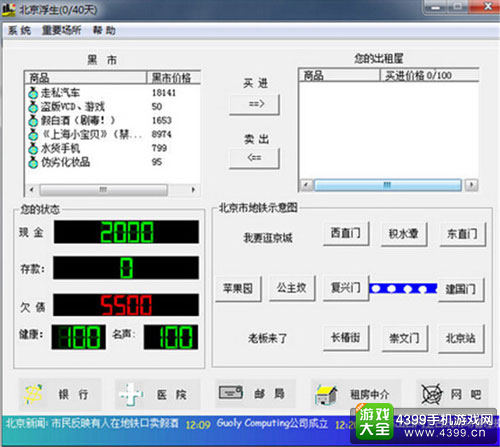Go to 长椿街 station
This screenshot has height=447, width=500.
[x=346, y=338]
